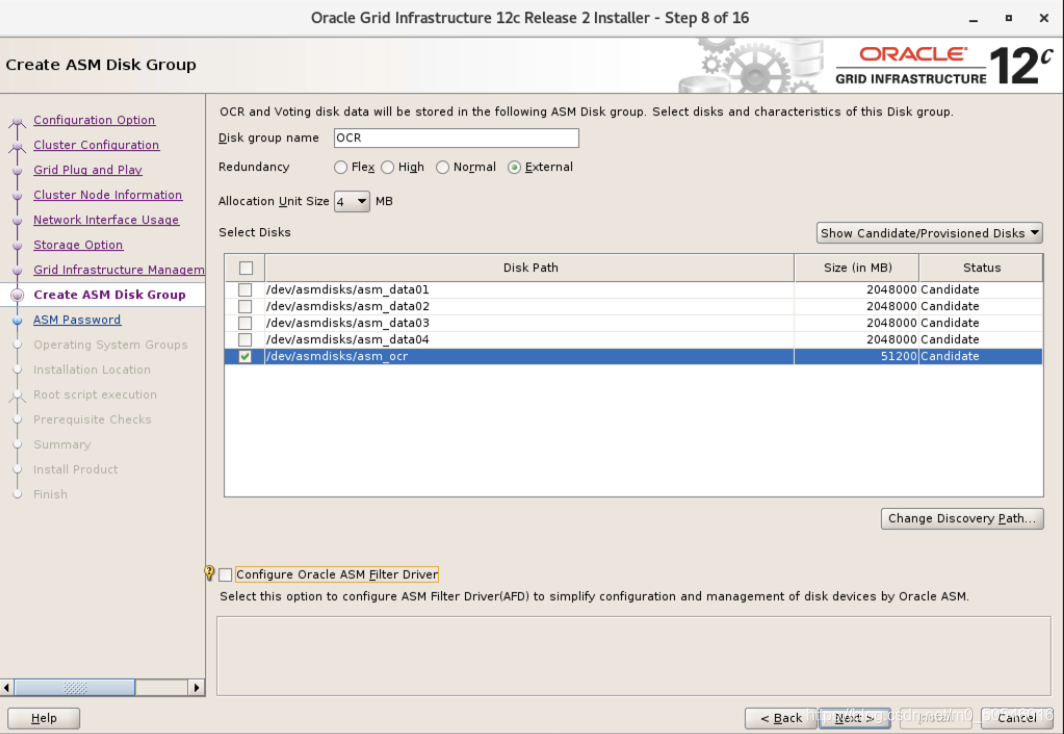Click the Disk Path column header
Screen dimensions: 1064x734
pyautogui.click(x=530, y=268)
